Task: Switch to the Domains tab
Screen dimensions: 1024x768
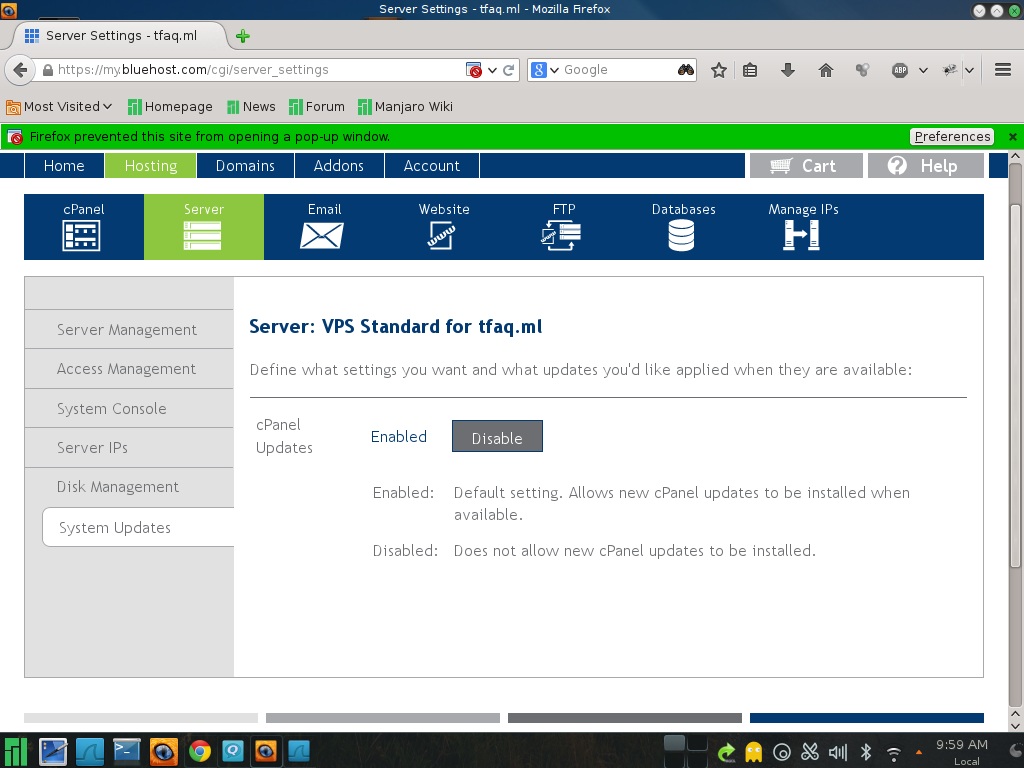Action: (x=245, y=166)
